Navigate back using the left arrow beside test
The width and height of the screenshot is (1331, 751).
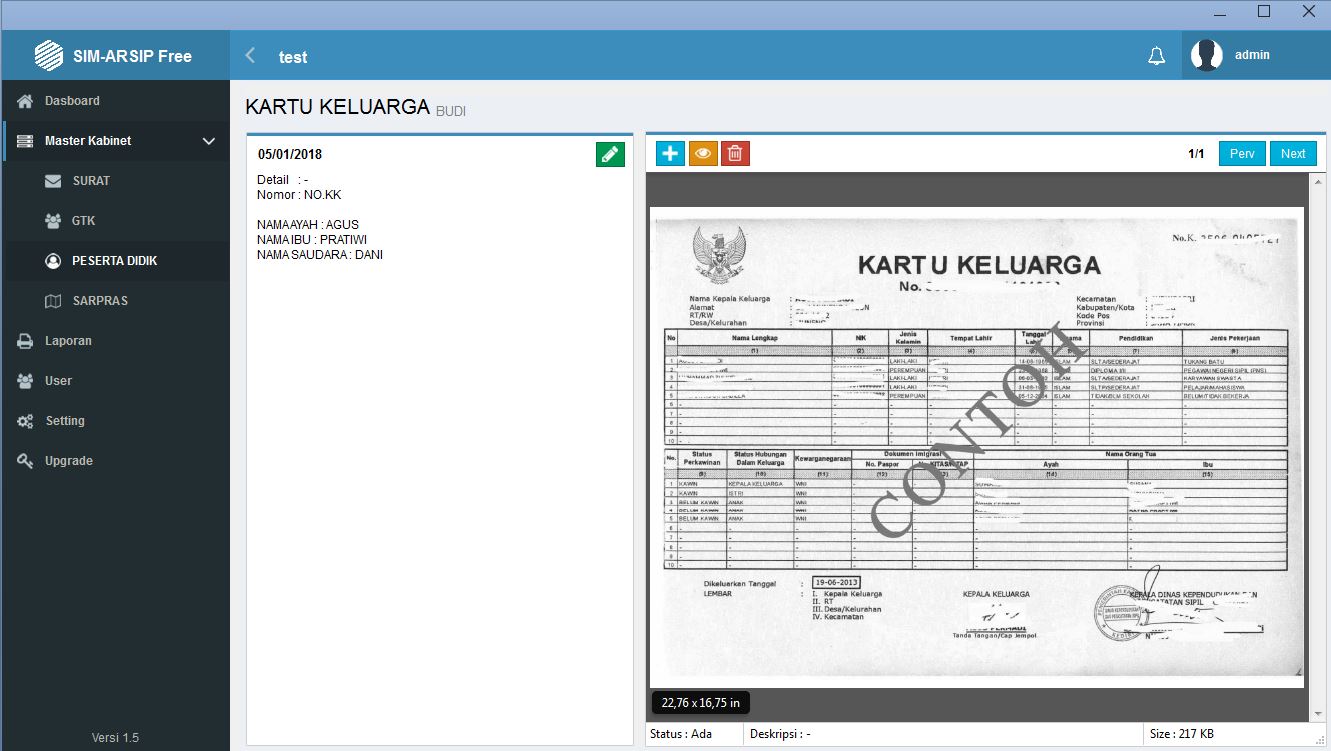(249, 56)
